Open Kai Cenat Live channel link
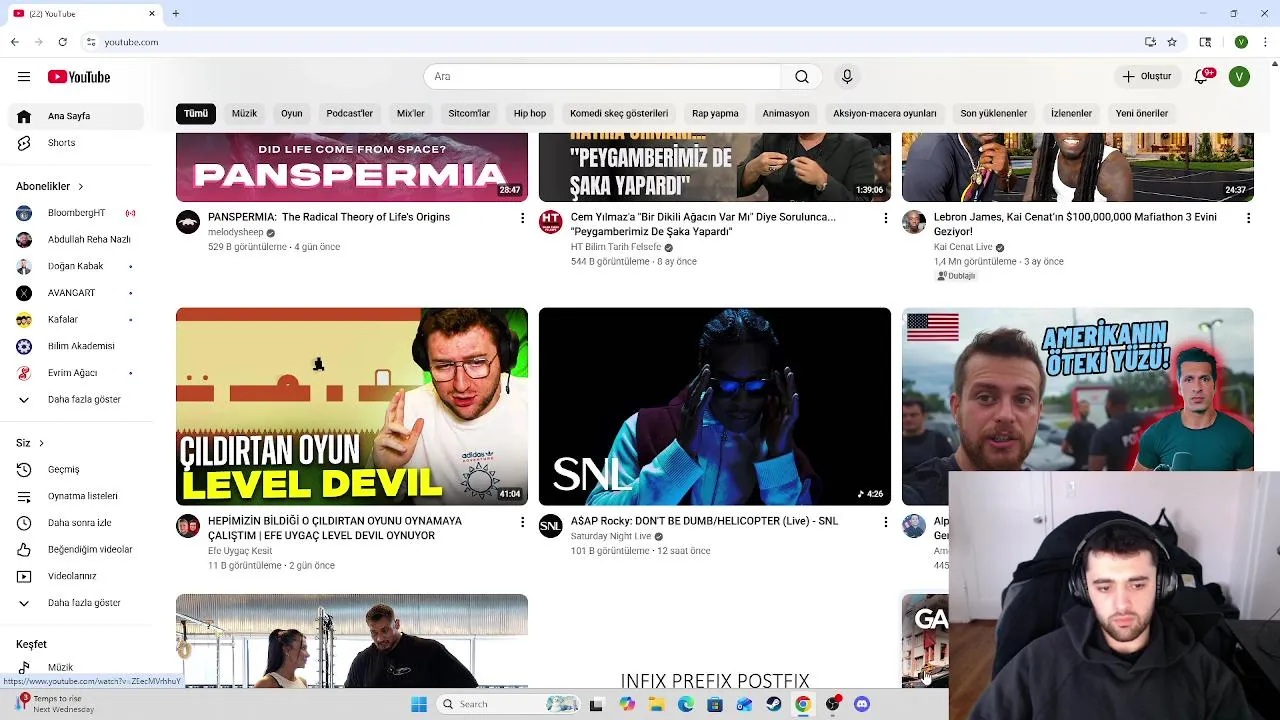Viewport: 1280px width, 720px height. [x=963, y=247]
